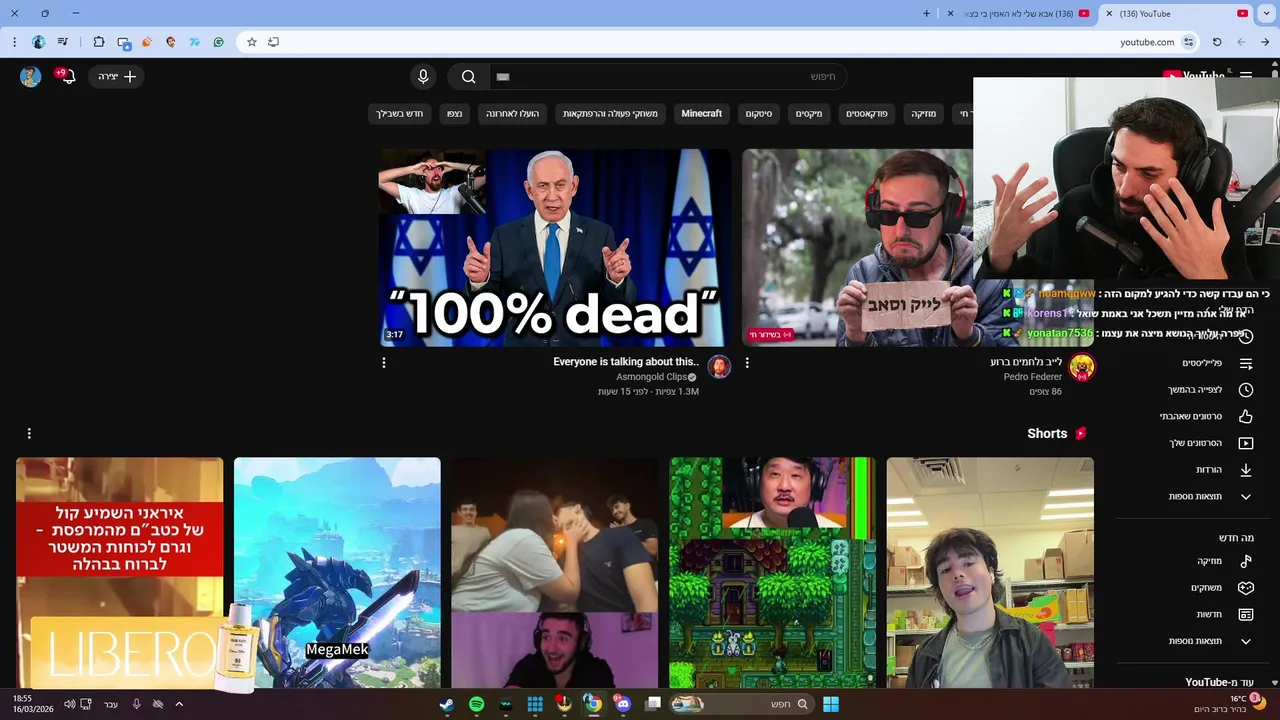1280x720 pixels.
Task: Click the Grammarly extension icon
Action: tap(219, 42)
